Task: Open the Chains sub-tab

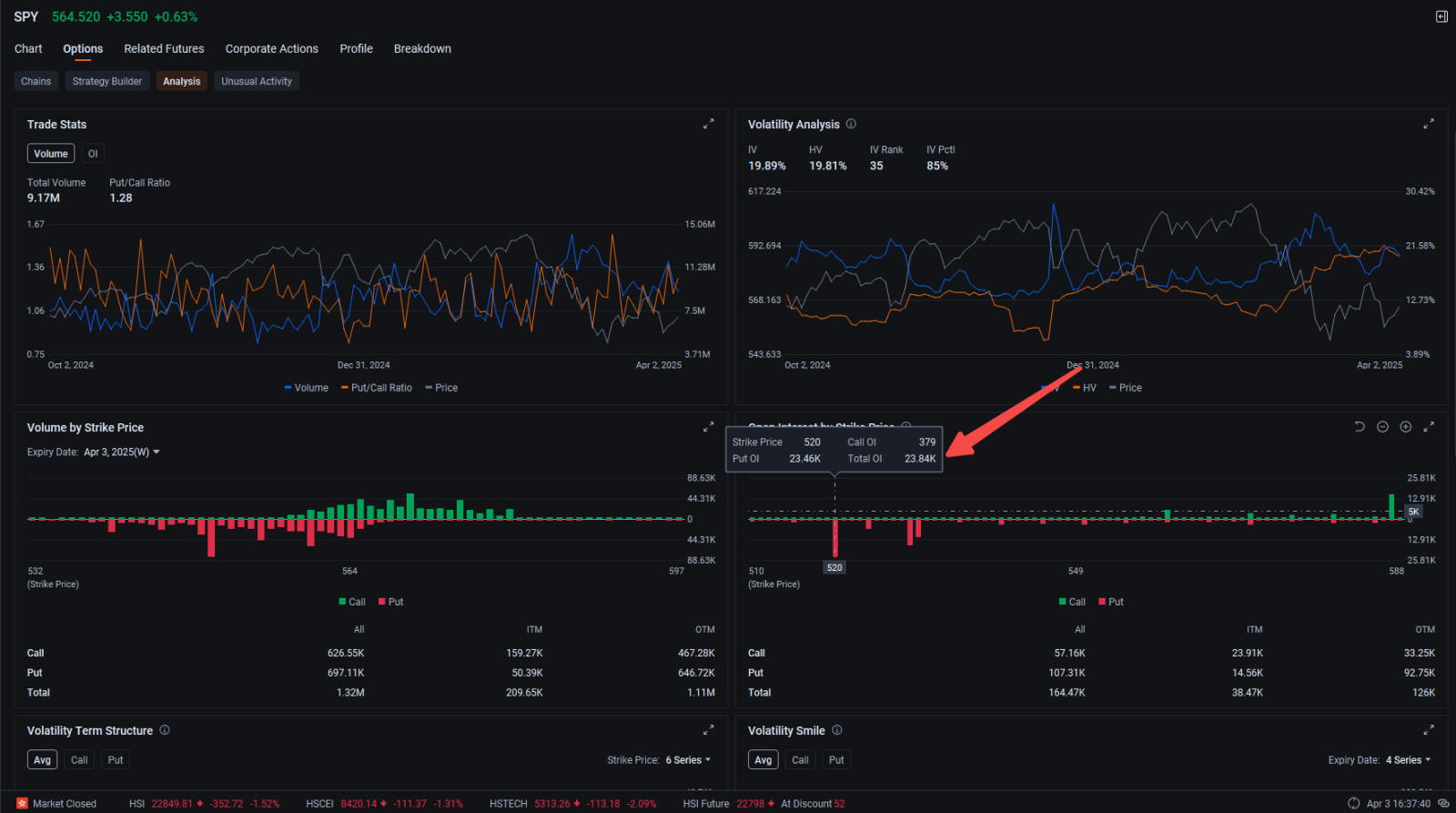Action: coord(36,81)
